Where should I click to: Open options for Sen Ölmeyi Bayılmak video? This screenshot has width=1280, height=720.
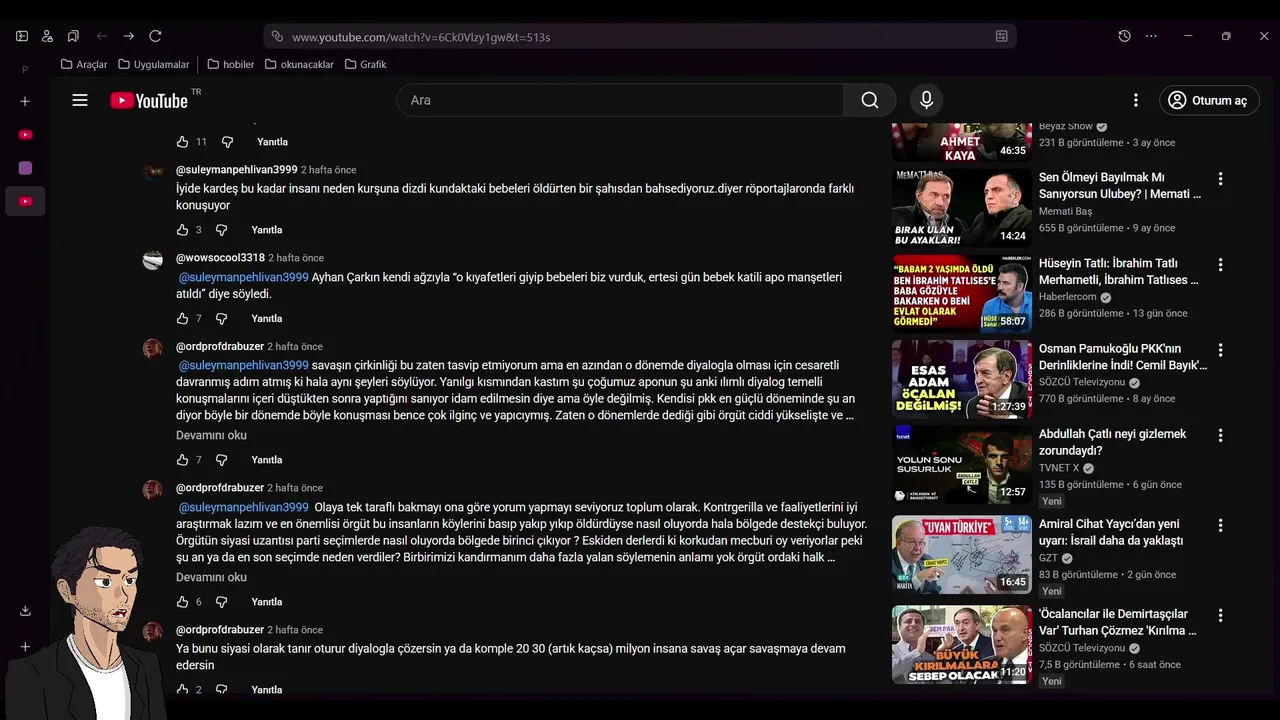coord(1220,179)
